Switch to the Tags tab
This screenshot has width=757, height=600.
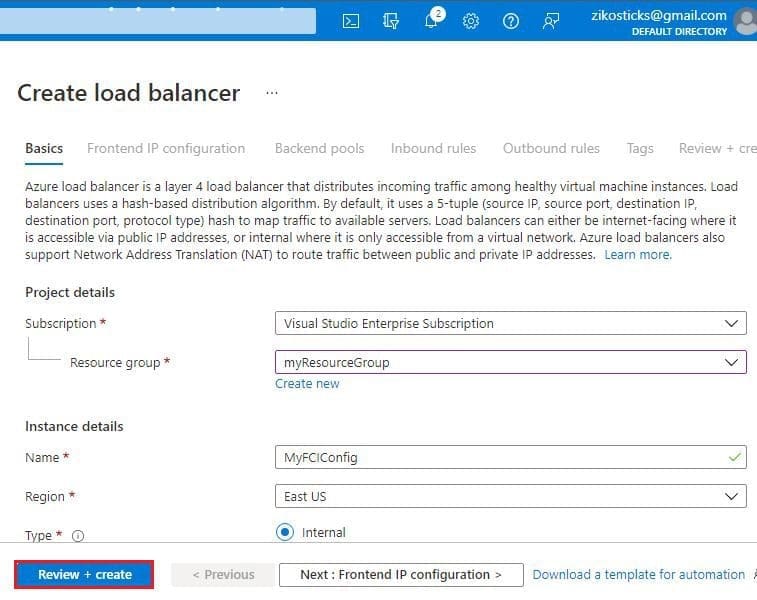640,149
